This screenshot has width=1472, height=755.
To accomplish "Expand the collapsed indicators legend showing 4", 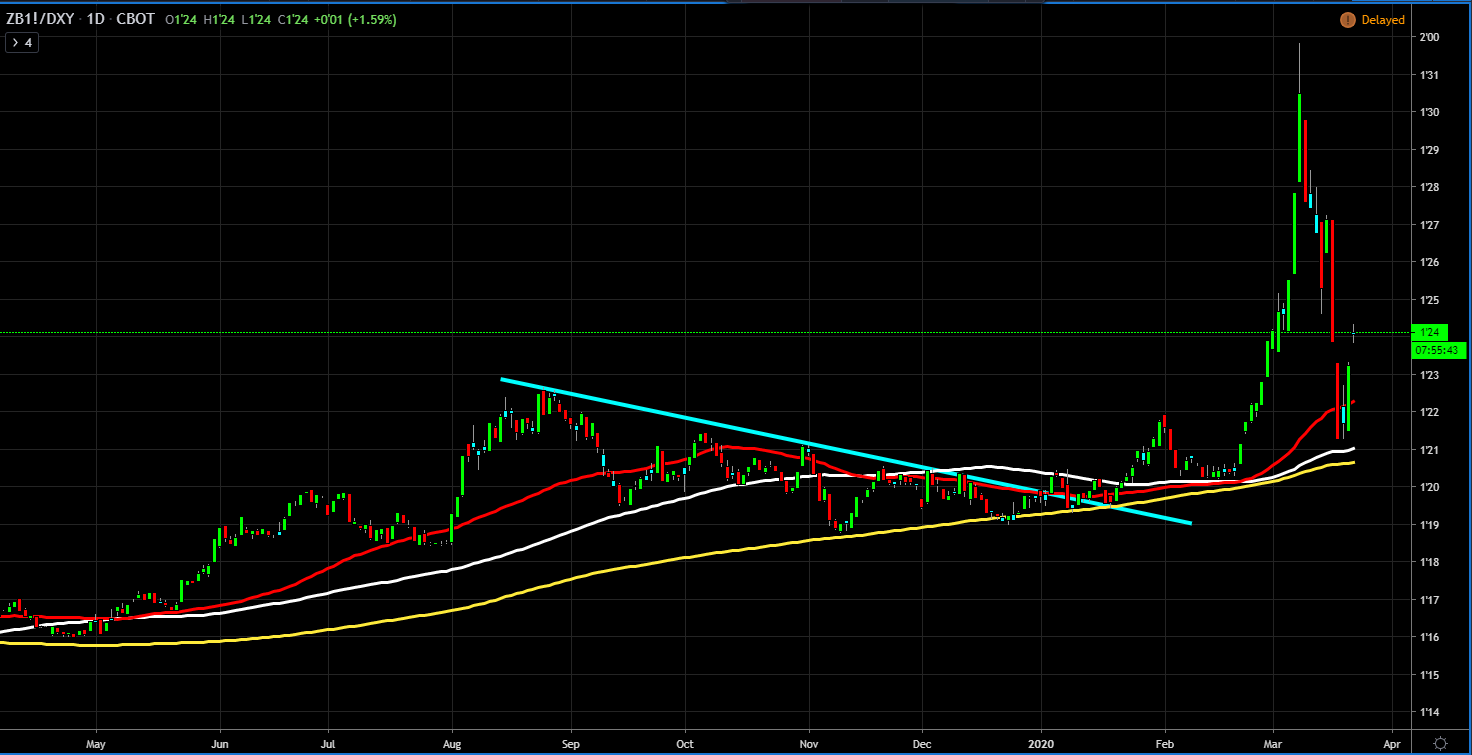I will coord(22,43).
